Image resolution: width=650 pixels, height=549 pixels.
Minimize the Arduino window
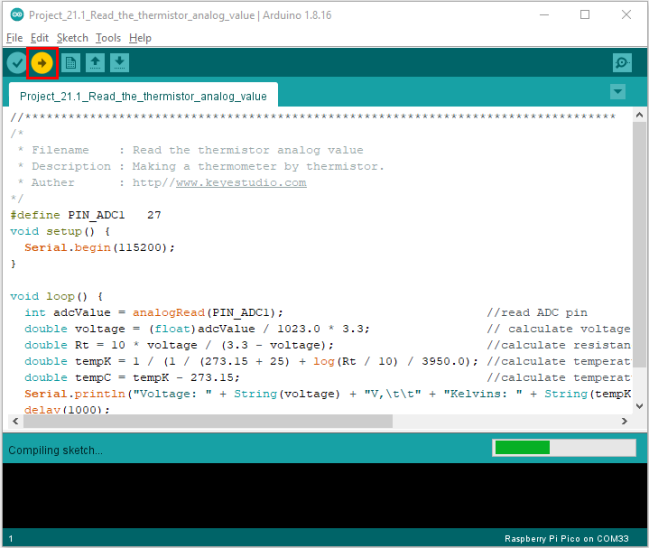point(544,15)
